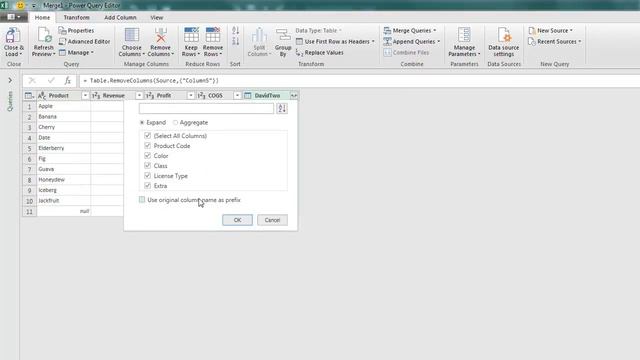Image resolution: width=640 pixels, height=360 pixels.
Task: Expand the Queries pane chevron
Action: pos(10,80)
